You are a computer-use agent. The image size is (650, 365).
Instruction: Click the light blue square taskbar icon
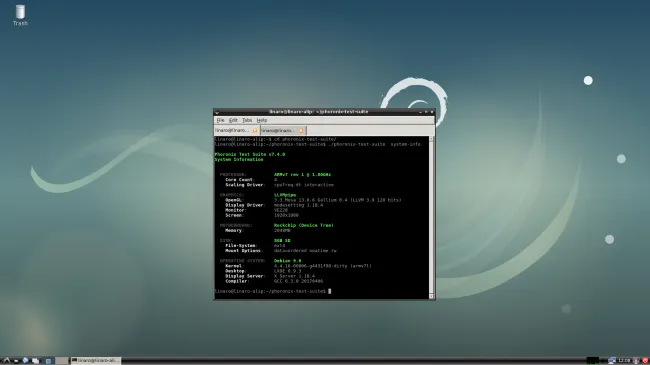[48, 361]
